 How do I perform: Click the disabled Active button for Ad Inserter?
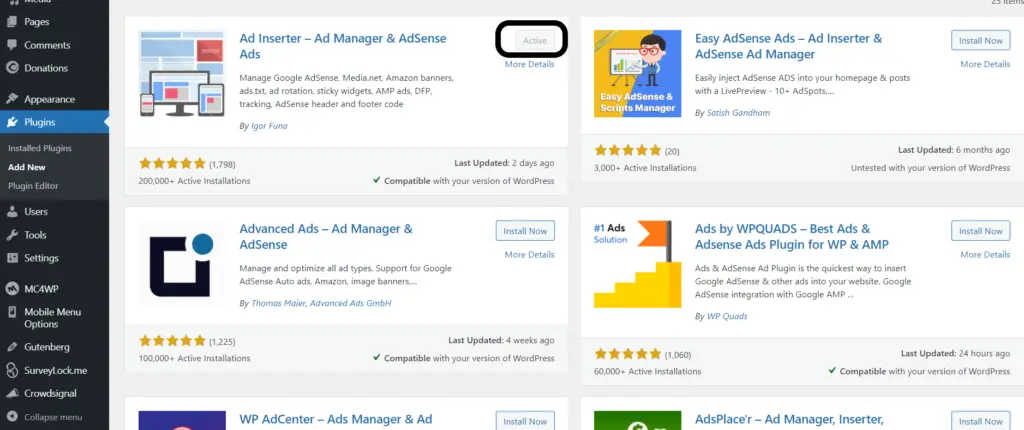(534, 41)
